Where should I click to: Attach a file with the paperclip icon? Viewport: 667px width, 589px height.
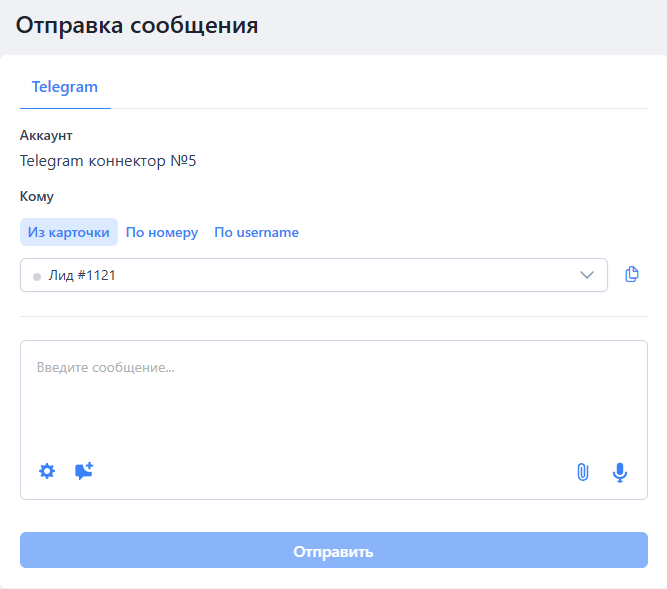point(583,472)
